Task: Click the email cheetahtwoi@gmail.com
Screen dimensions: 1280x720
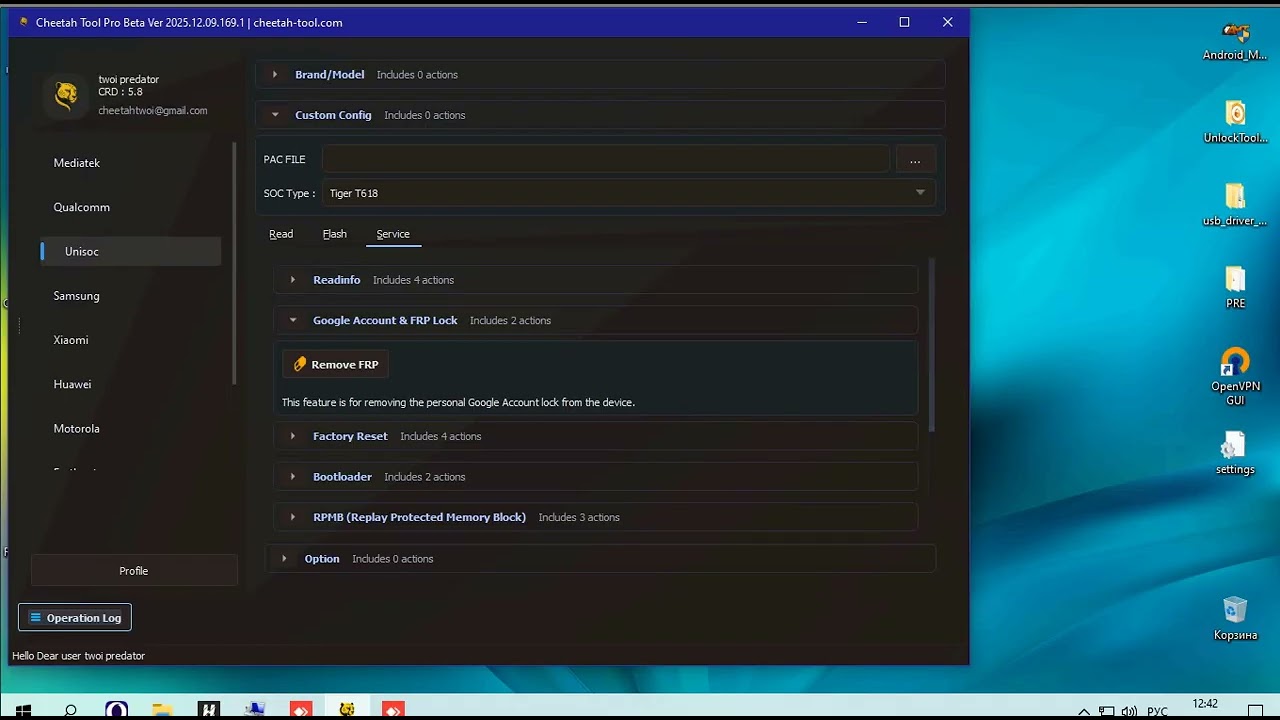Action: point(153,111)
